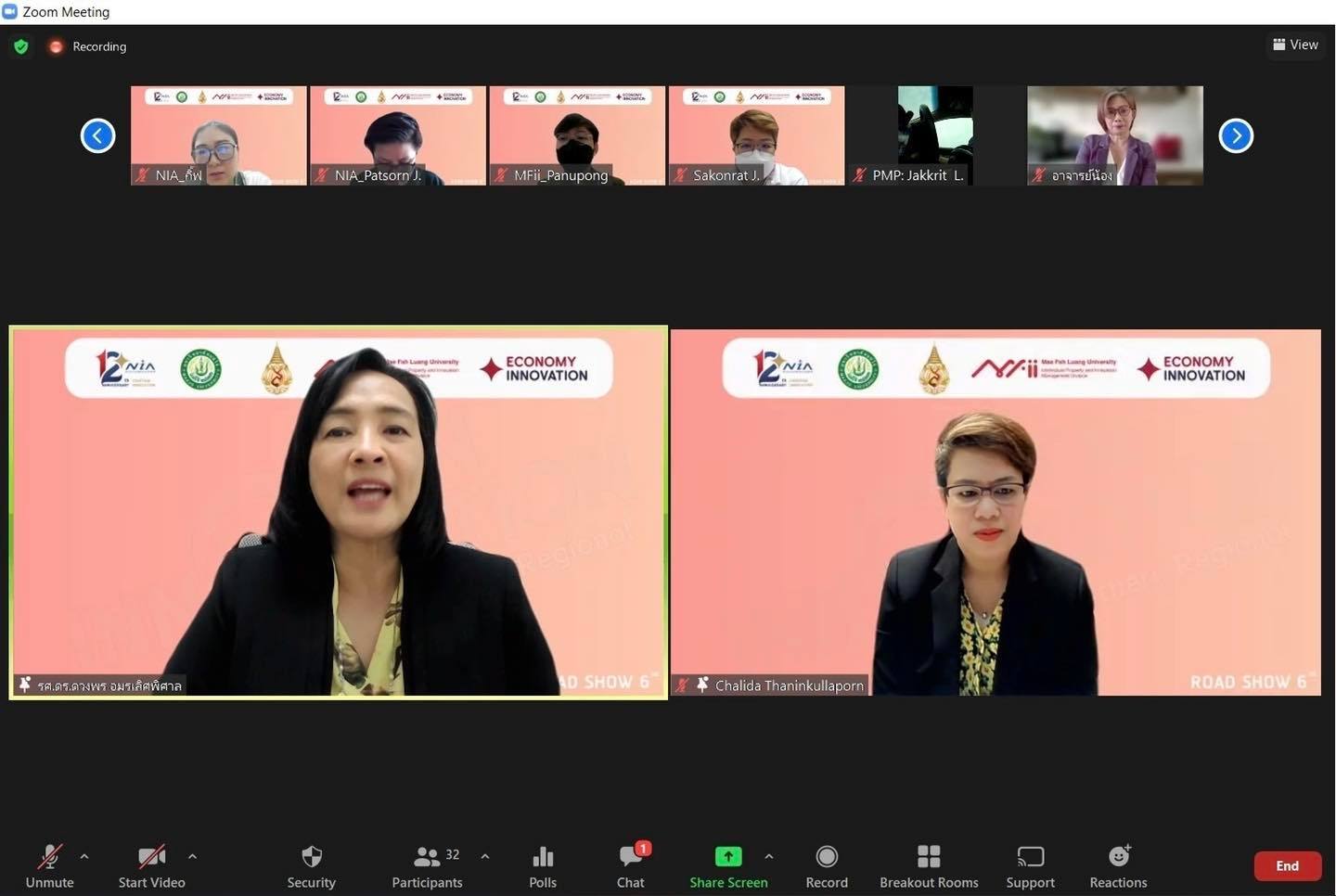The image size is (1336, 896).
Task: Select the PMP: Jakkrit L. video thumbnail
Action: pos(935,135)
